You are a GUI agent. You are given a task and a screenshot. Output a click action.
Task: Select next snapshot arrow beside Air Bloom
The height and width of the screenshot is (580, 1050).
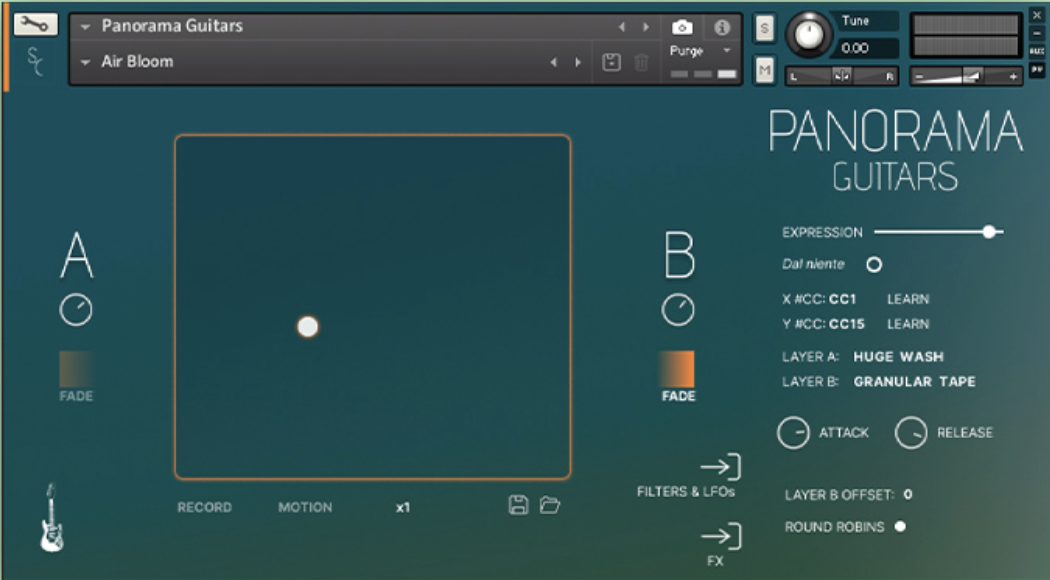[x=577, y=62]
